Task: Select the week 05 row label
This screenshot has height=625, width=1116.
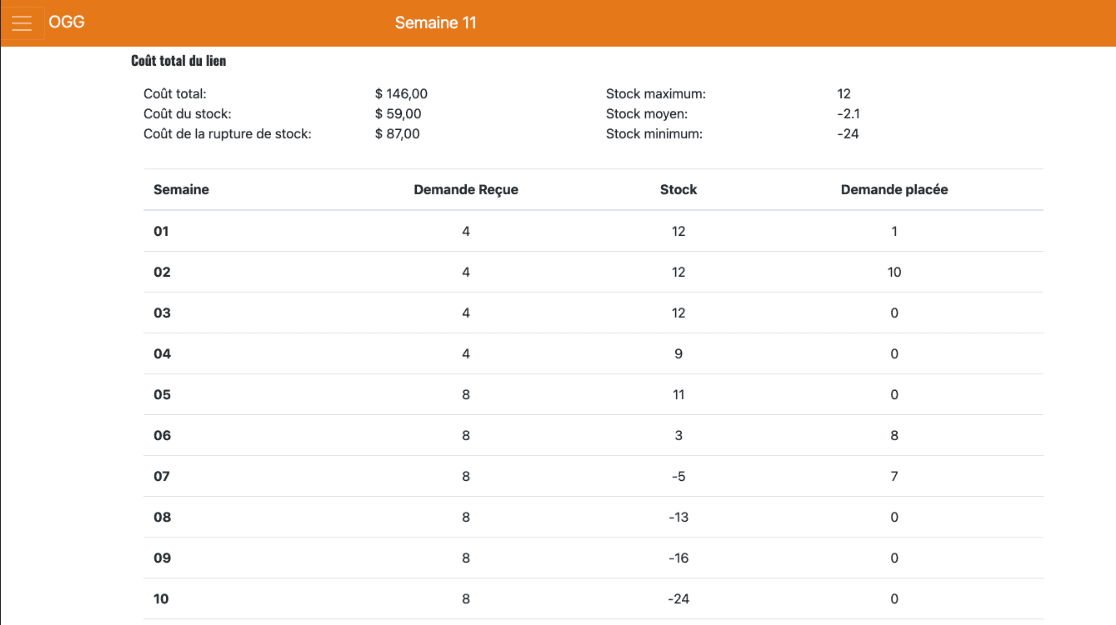Action: coord(162,394)
